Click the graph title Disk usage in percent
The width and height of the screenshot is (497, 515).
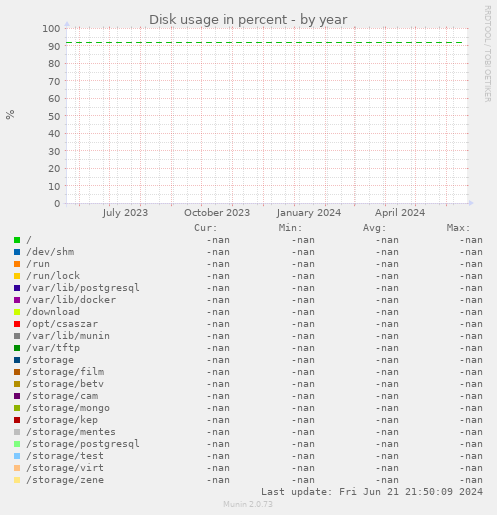[x=248, y=20]
